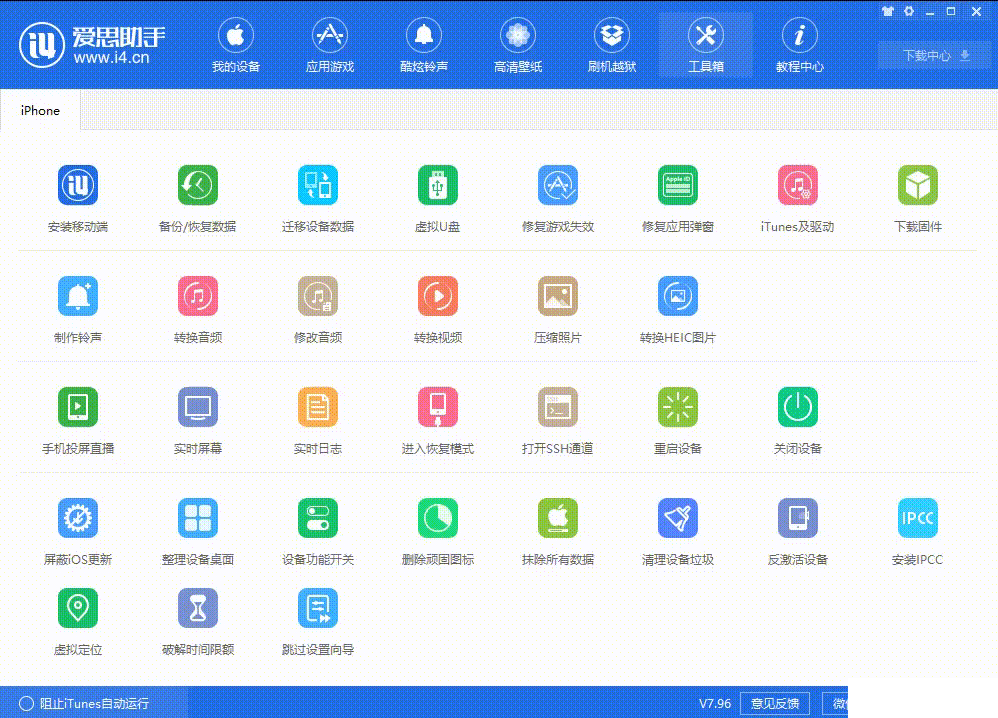Open iTunes及驱动 tool
The image size is (998, 718).
pos(798,185)
